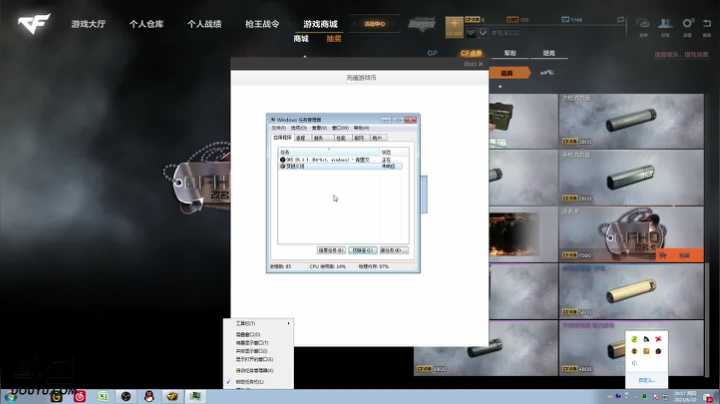The image size is (720, 404).
Task: Click the CF logo at top left
Action: (34, 23)
